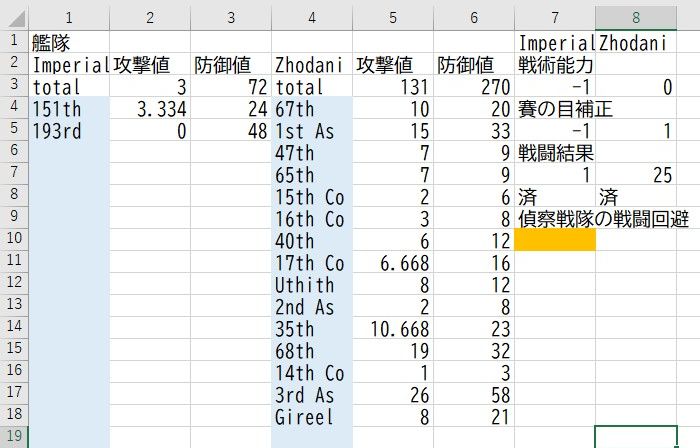Select the 15th Co cell
The height and width of the screenshot is (448, 700).
(312, 196)
